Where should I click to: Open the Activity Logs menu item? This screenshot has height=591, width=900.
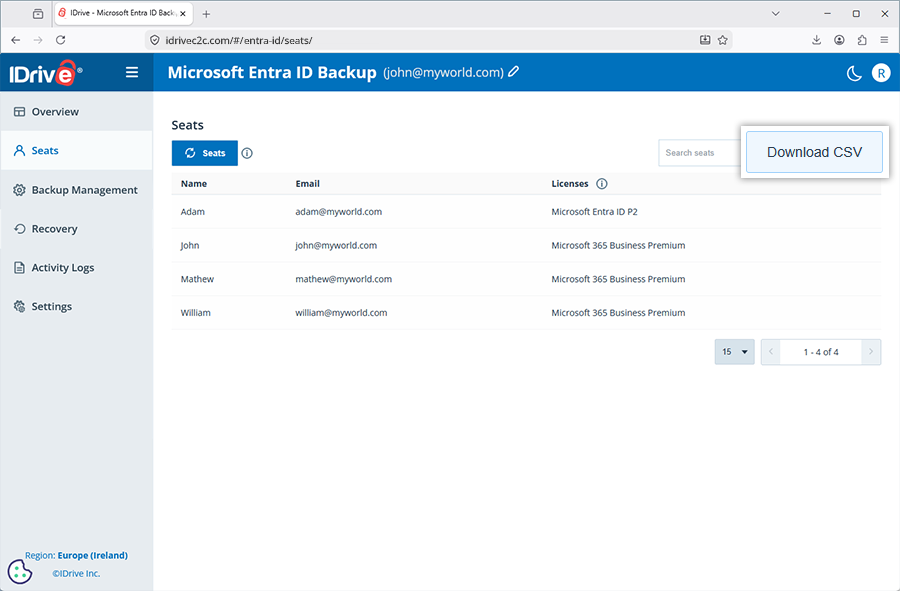(x=77, y=267)
